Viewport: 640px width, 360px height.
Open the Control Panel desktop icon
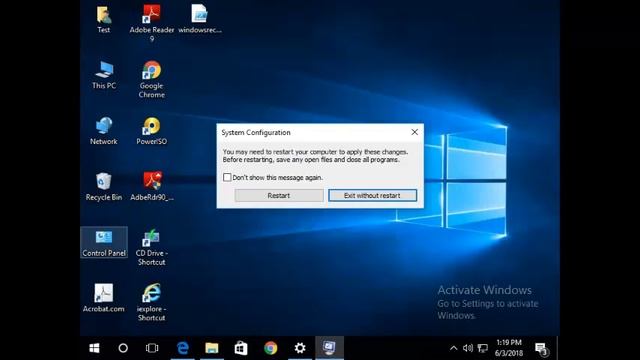click(x=104, y=242)
